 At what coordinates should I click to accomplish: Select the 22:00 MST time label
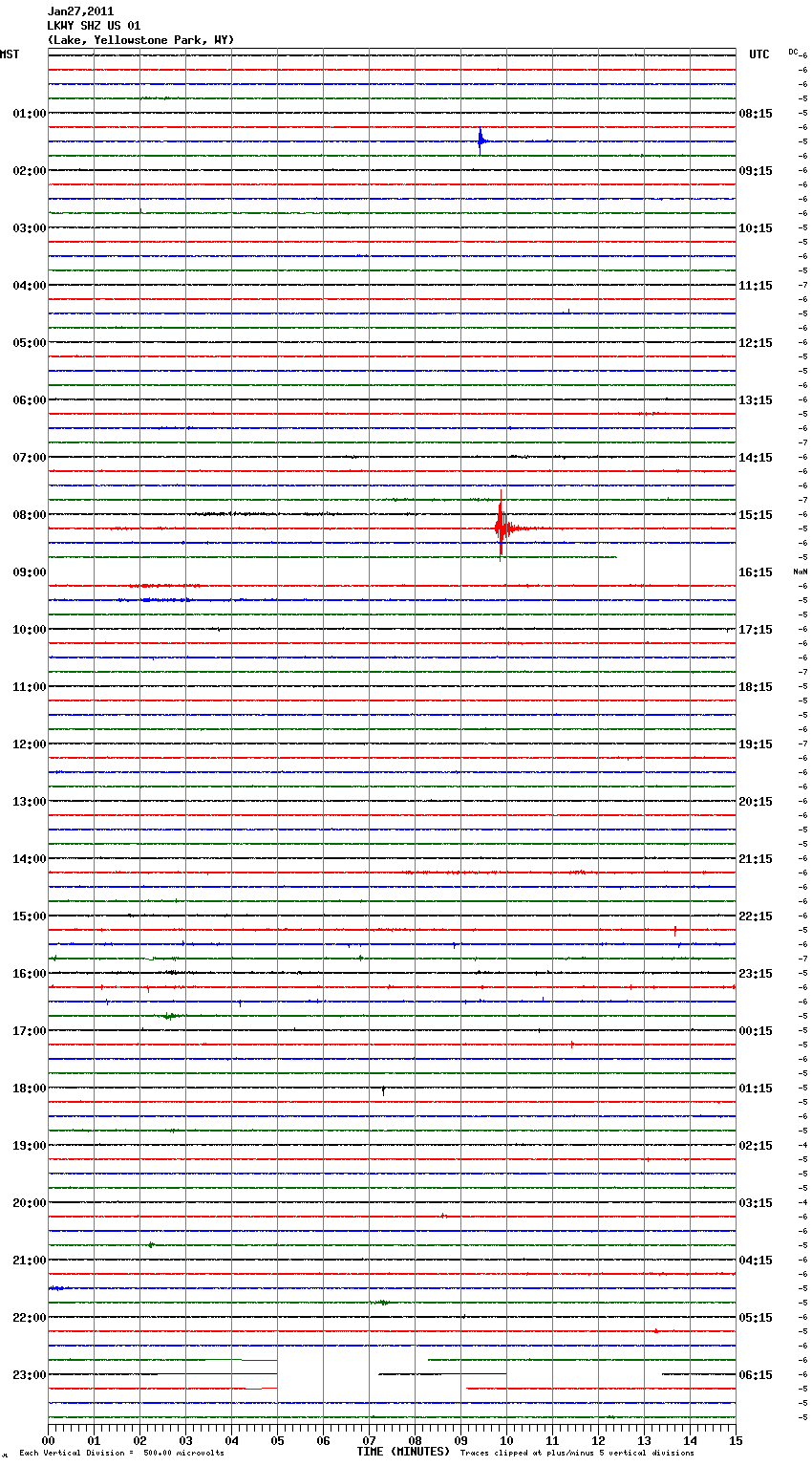tap(29, 1318)
